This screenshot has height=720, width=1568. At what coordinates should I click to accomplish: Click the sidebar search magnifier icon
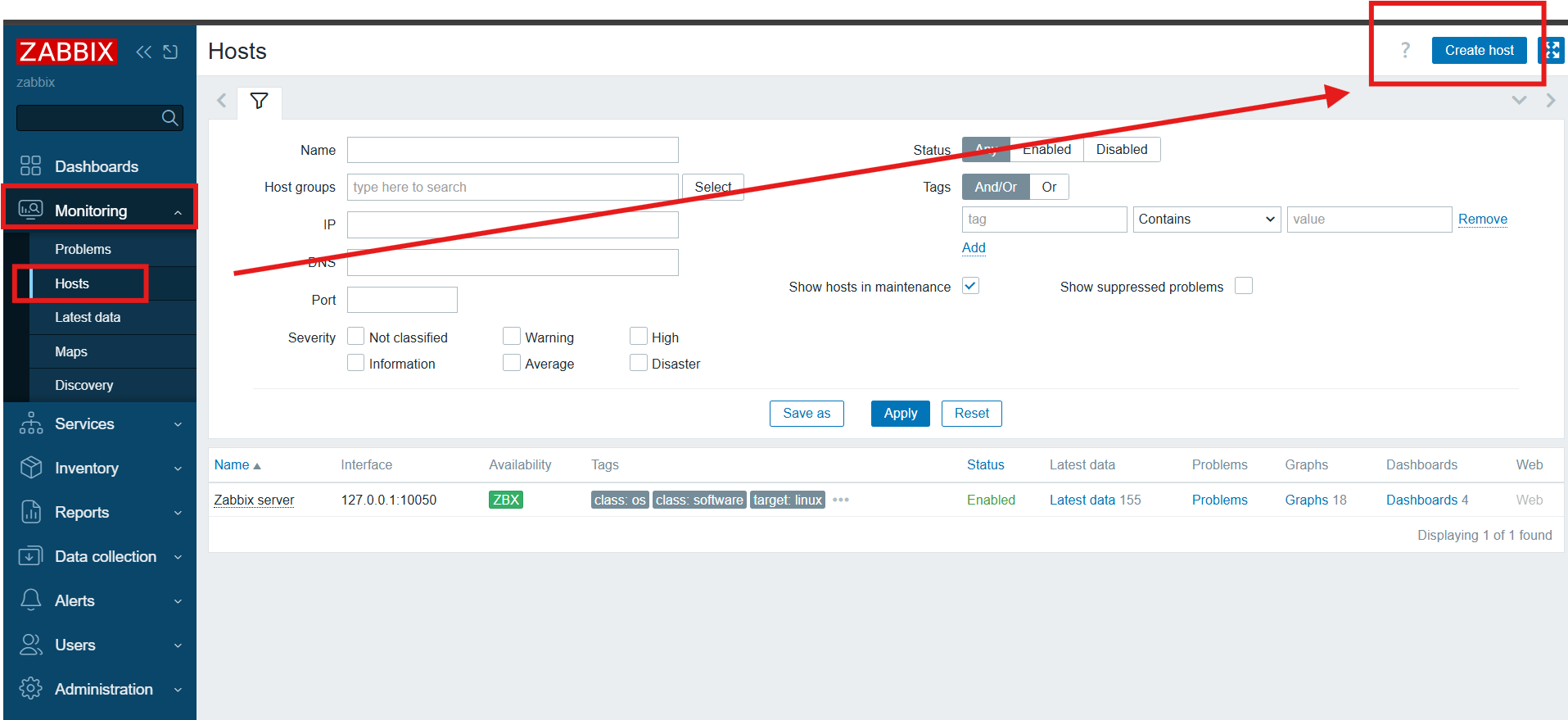[x=169, y=118]
